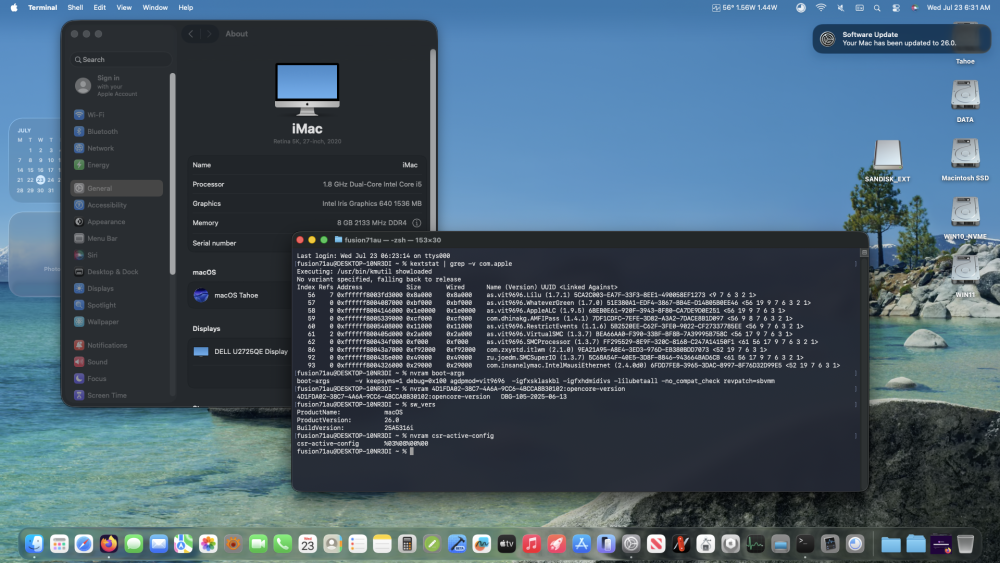Screen dimensions: 1000x563
Task: Open Control Center in menu bar
Action: (896, 8)
